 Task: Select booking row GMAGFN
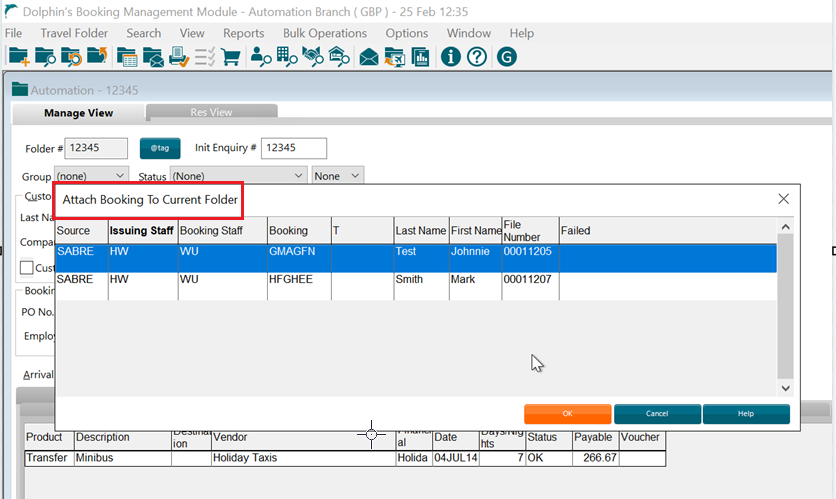pos(416,258)
